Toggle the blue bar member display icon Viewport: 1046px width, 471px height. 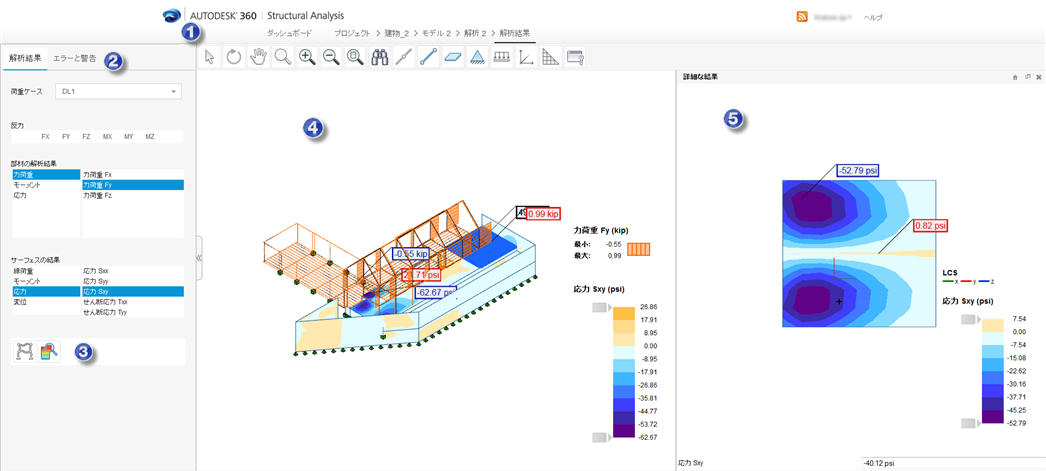428,58
